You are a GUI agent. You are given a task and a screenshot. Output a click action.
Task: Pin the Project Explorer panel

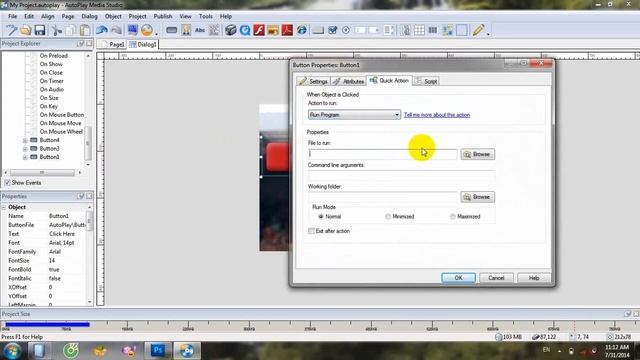coord(81,43)
